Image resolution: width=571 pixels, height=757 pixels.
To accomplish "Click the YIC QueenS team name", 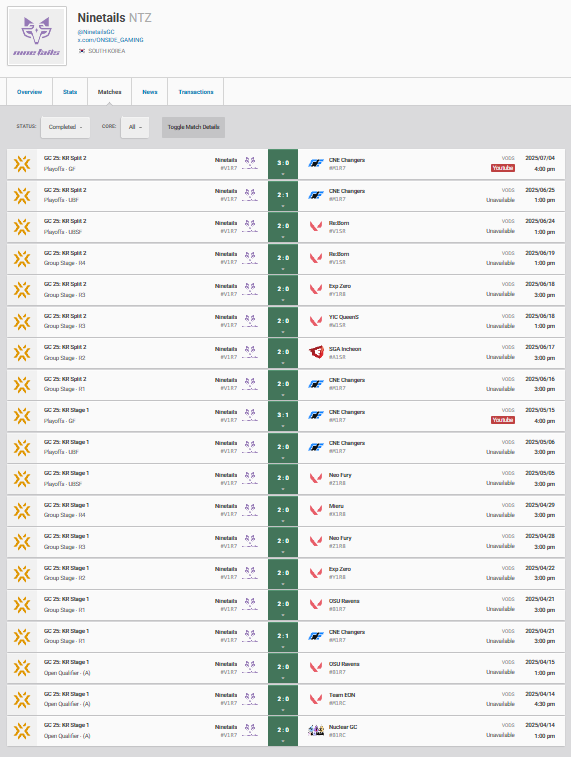I will (x=344, y=317).
